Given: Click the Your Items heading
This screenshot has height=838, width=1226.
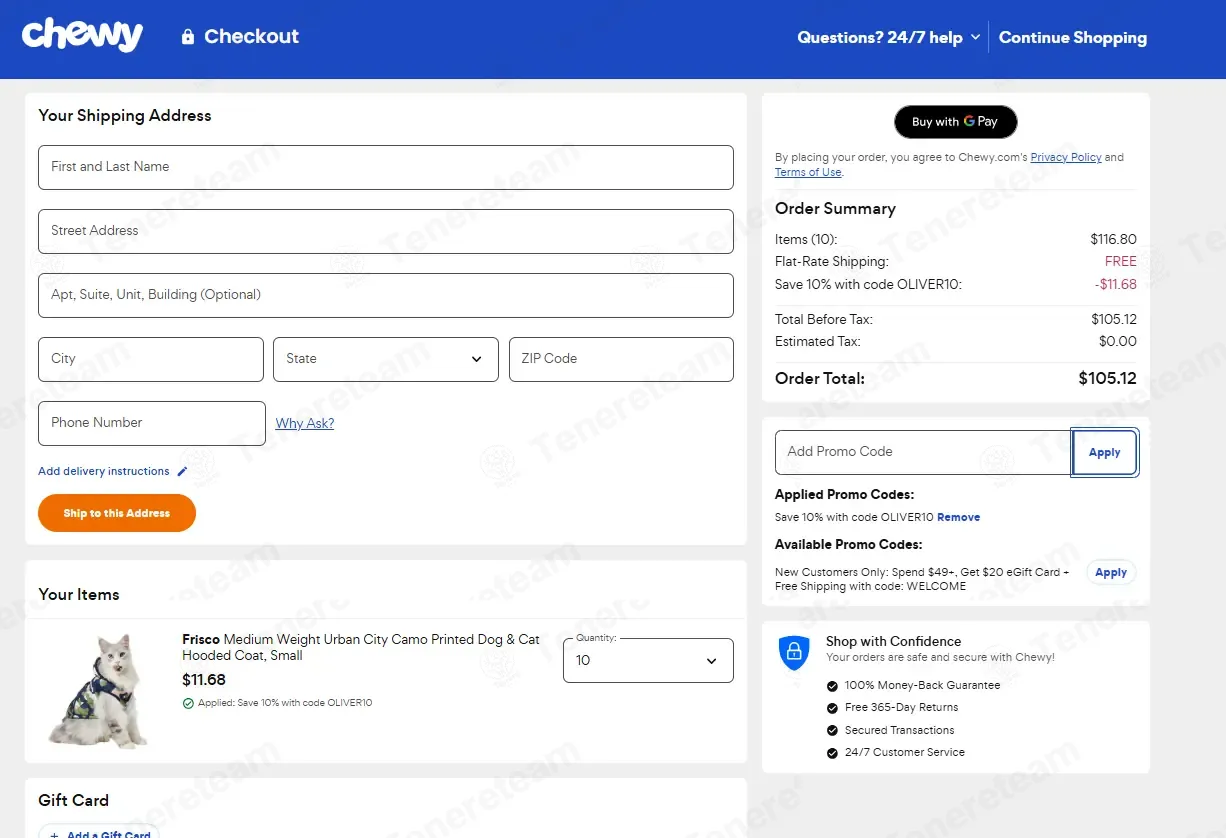Looking at the screenshot, I should pyautogui.click(x=79, y=594).
